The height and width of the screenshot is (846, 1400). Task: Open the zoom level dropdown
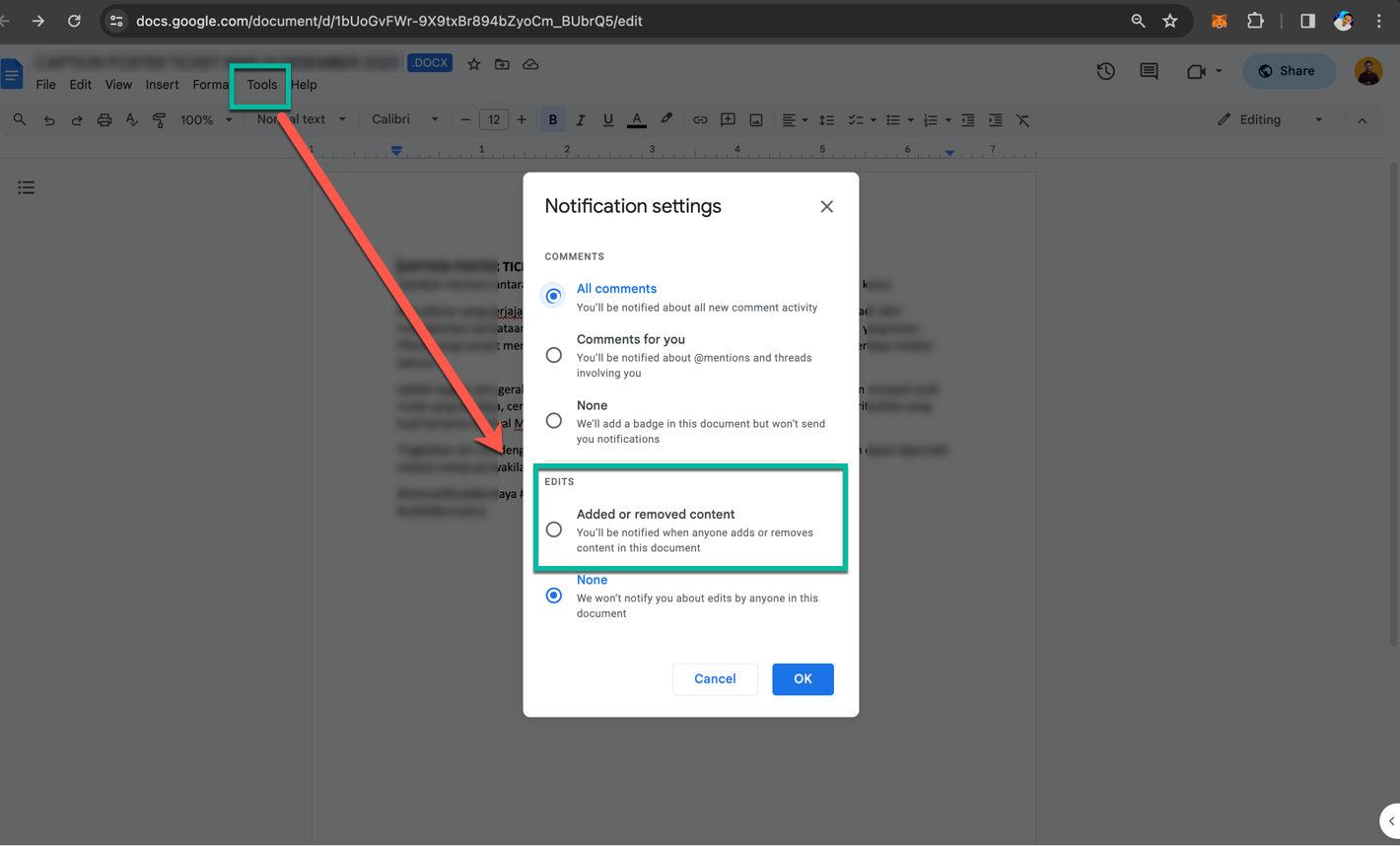(205, 119)
